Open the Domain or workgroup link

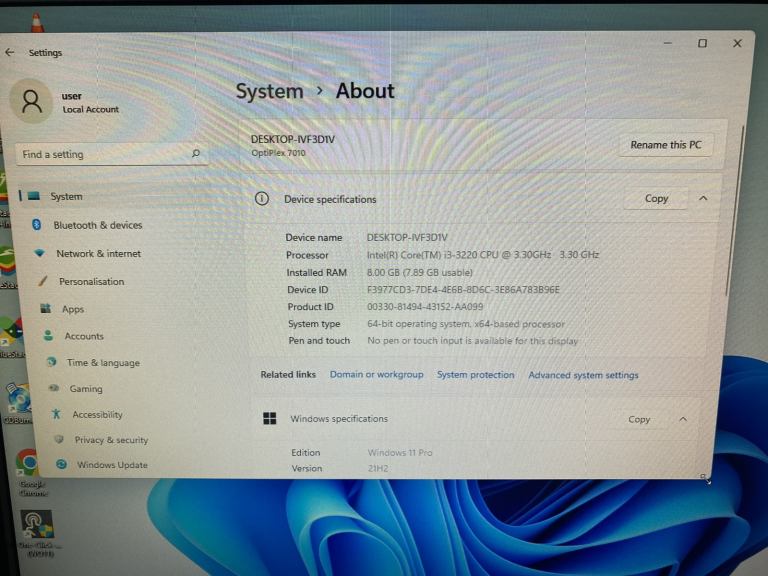[x=376, y=375]
